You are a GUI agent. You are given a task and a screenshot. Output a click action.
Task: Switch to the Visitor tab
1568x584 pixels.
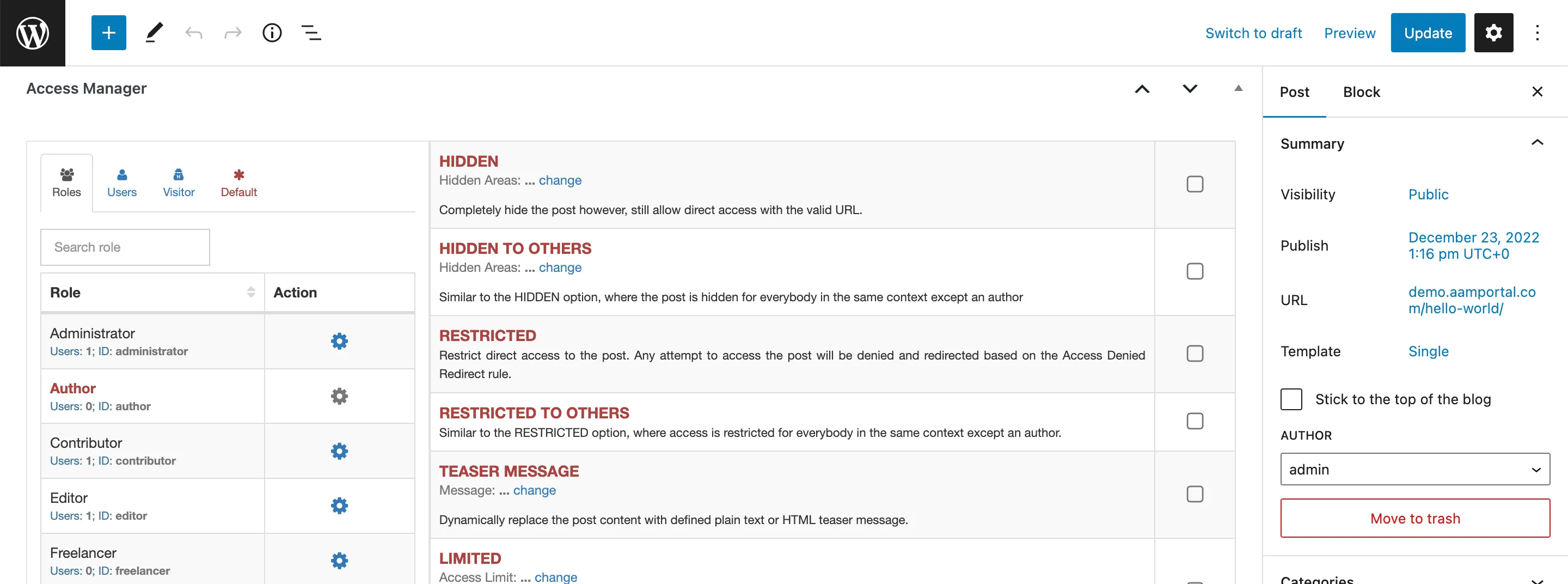[x=179, y=182]
